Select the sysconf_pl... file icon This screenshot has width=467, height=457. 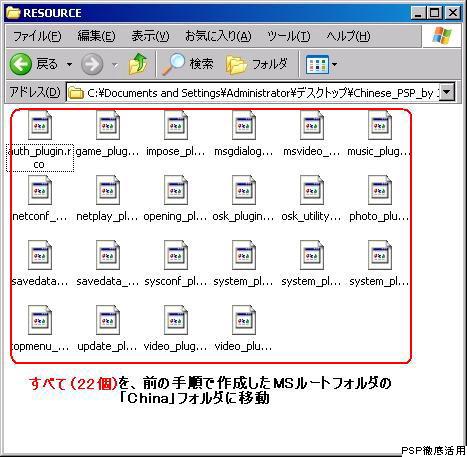[x=176, y=255]
